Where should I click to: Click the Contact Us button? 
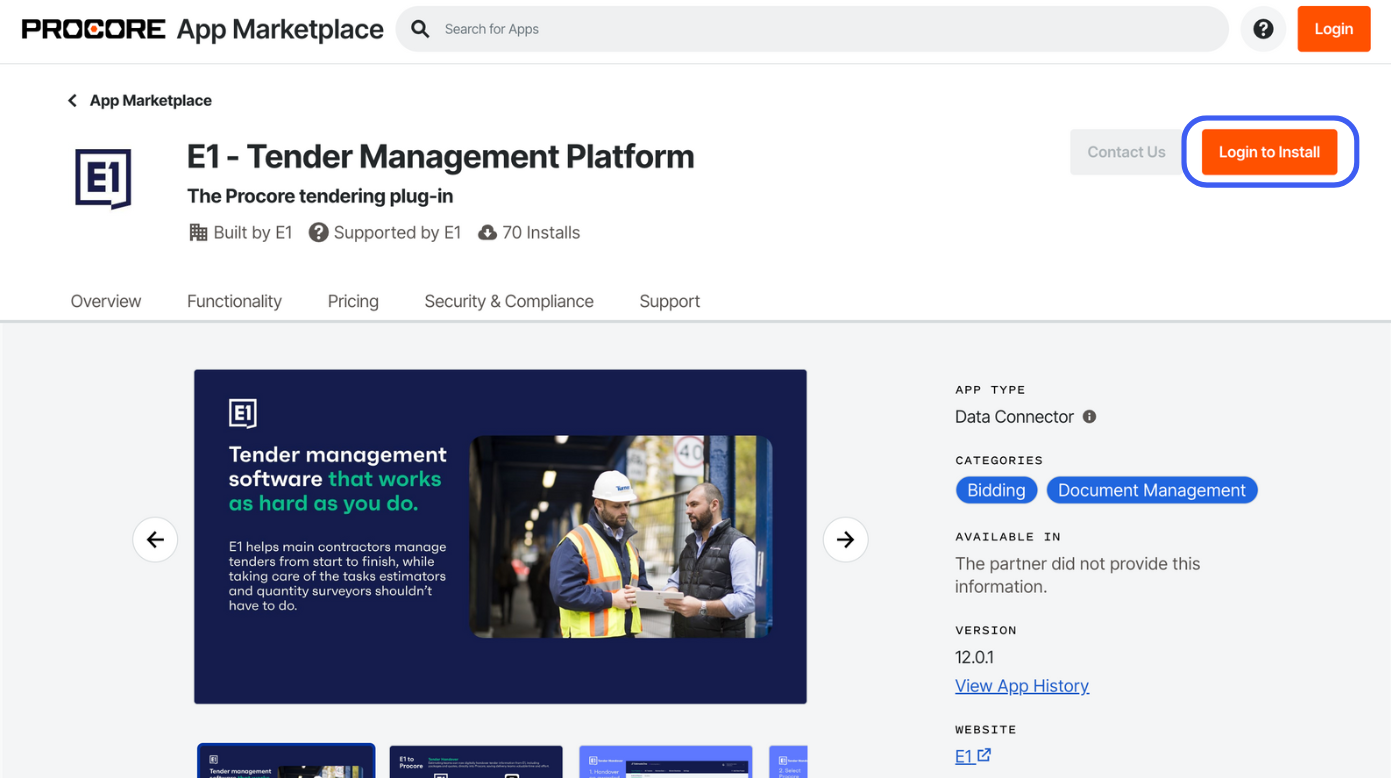[x=1126, y=152]
